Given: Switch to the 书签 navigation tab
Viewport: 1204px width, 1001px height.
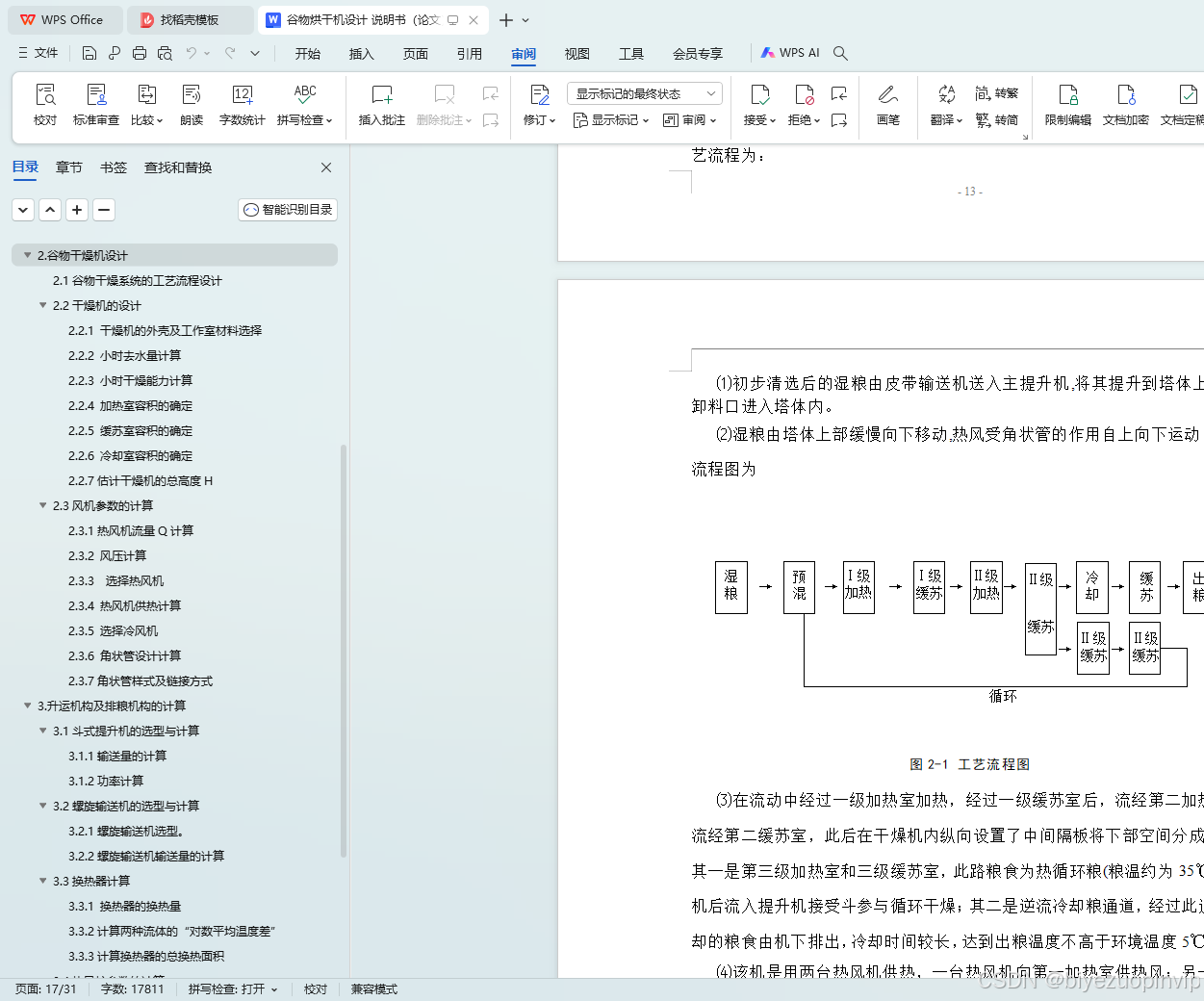Looking at the screenshot, I should click(x=114, y=167).
